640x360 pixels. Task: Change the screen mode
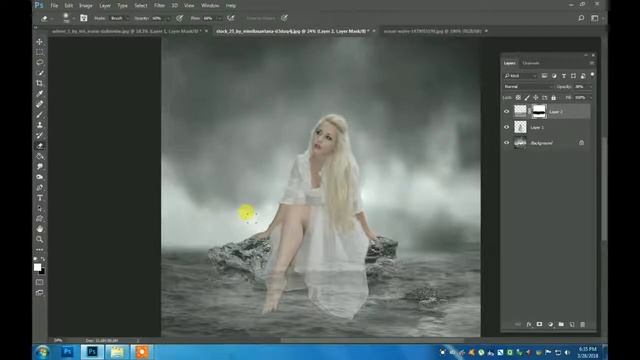coord(40,293)
